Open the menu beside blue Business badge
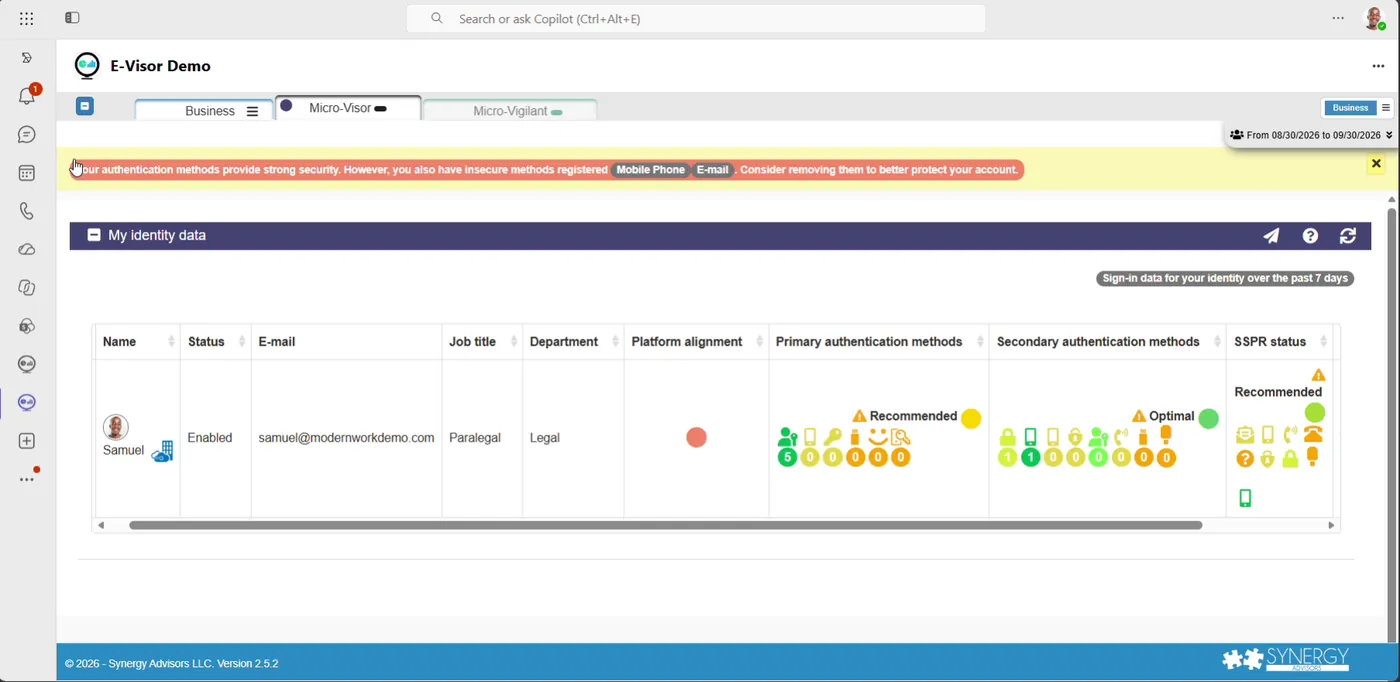Screen dimensions: 1400x682 1386,108
